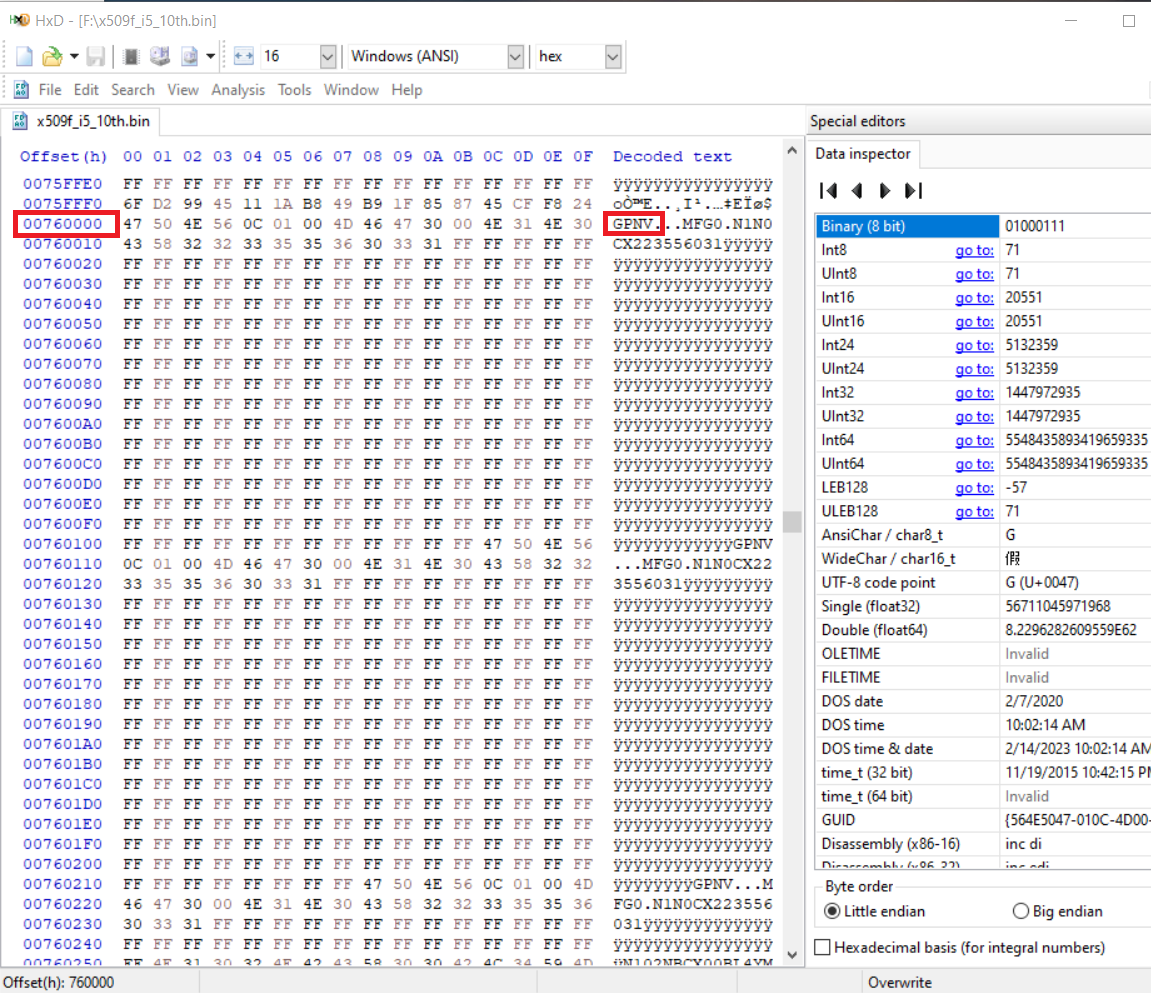The image size is (1151, 993).
Task: Click the Open file folder icon
Action: click(51, 57)
